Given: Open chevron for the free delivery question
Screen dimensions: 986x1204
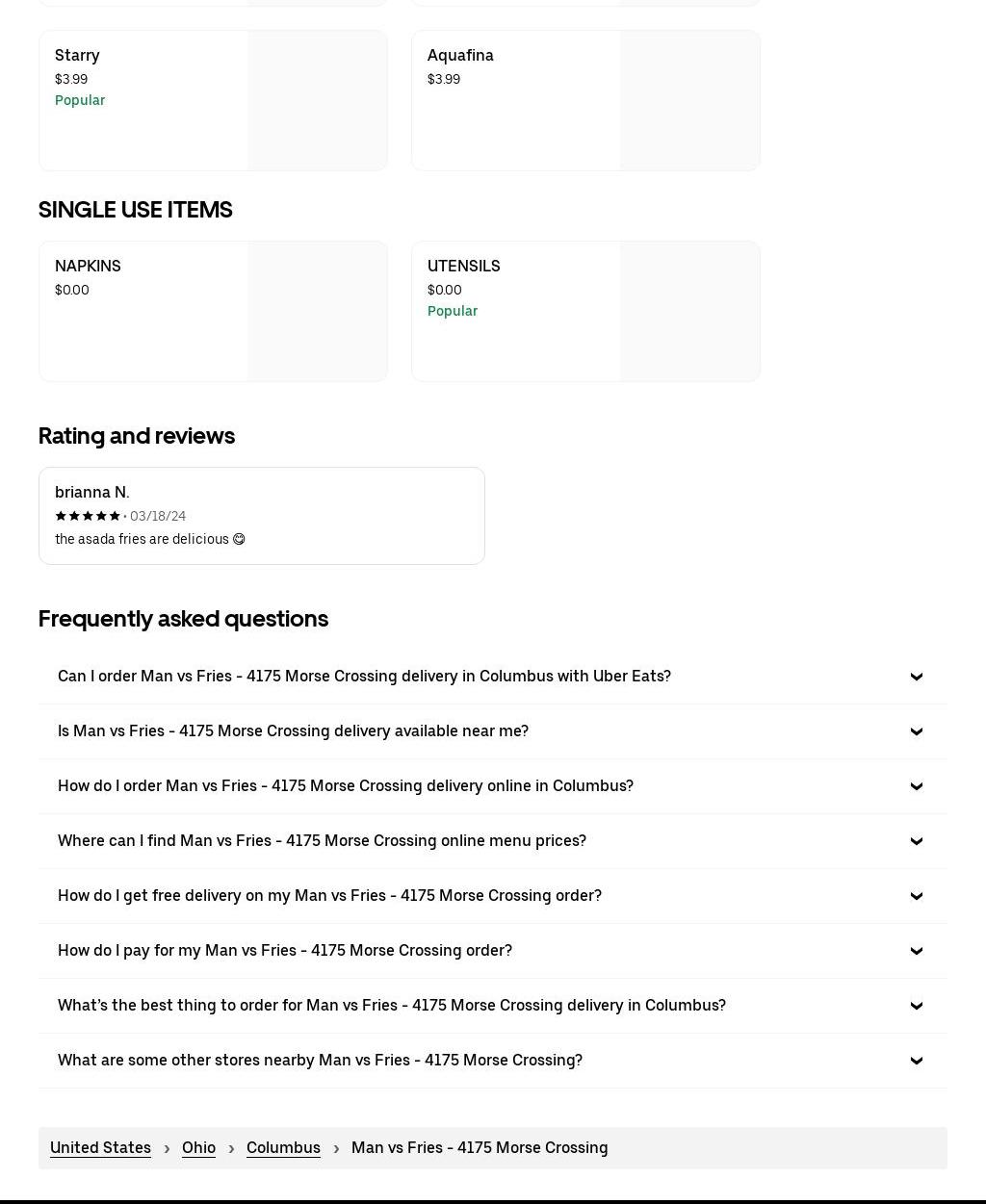Looking at the screenshot, I should 916,896.
